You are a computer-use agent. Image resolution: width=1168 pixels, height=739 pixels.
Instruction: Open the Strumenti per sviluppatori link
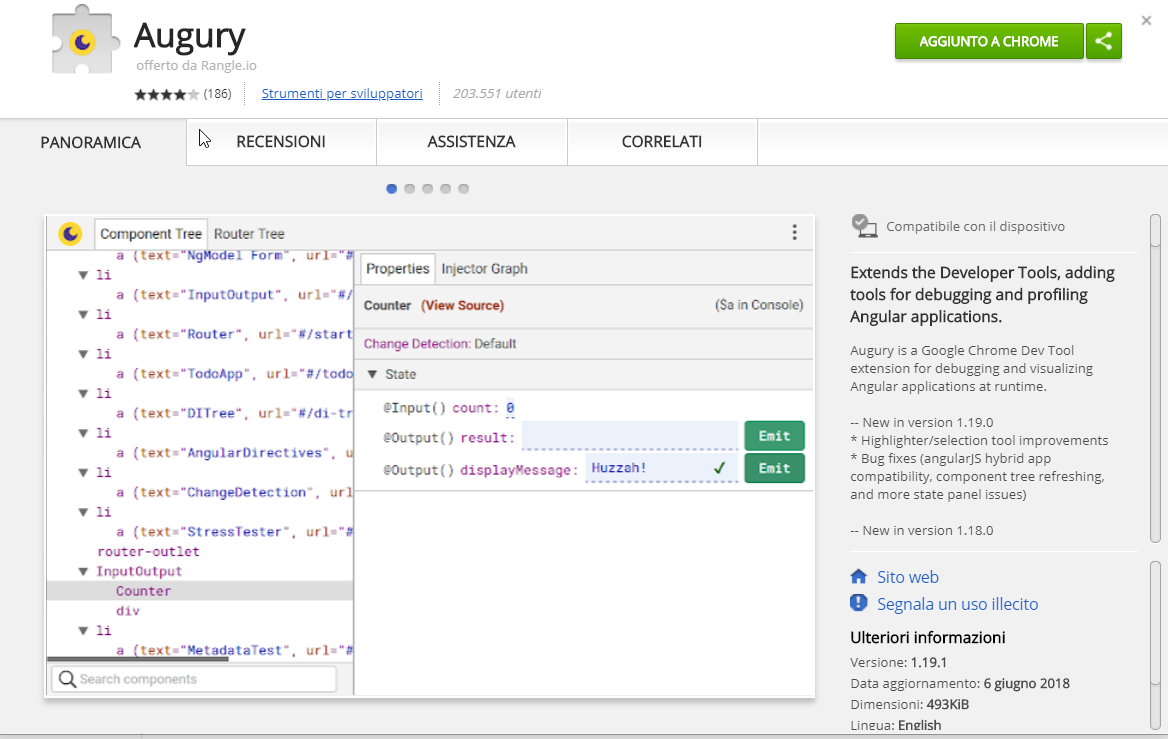pyautogui.click(x=342, y=93)
